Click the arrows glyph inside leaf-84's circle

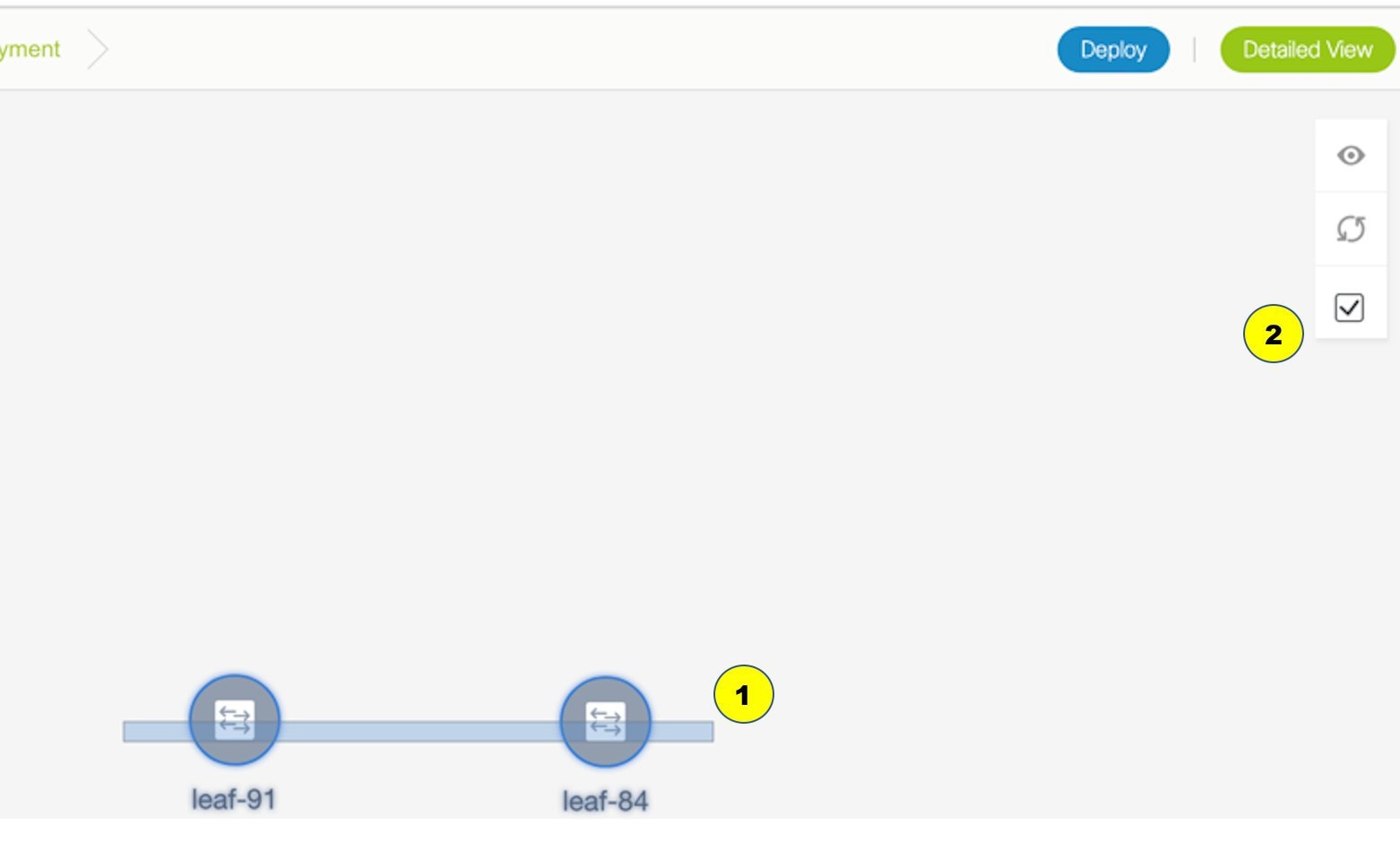click(x=605, y=721)
